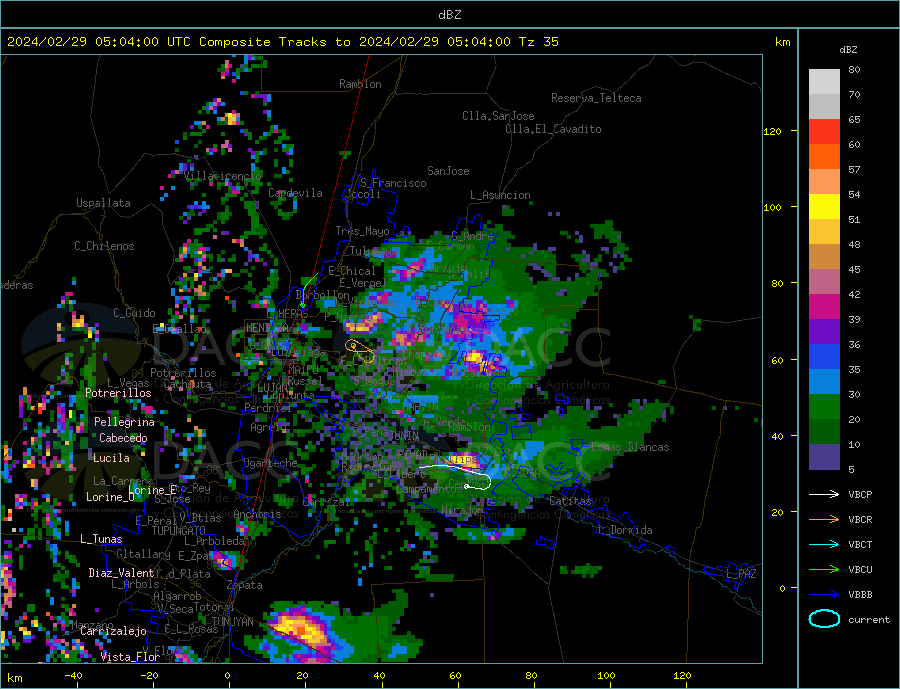This screenshot has width=900, height=689.
Task: Click the 'VBCP' legend label
Action: [860, 494]
